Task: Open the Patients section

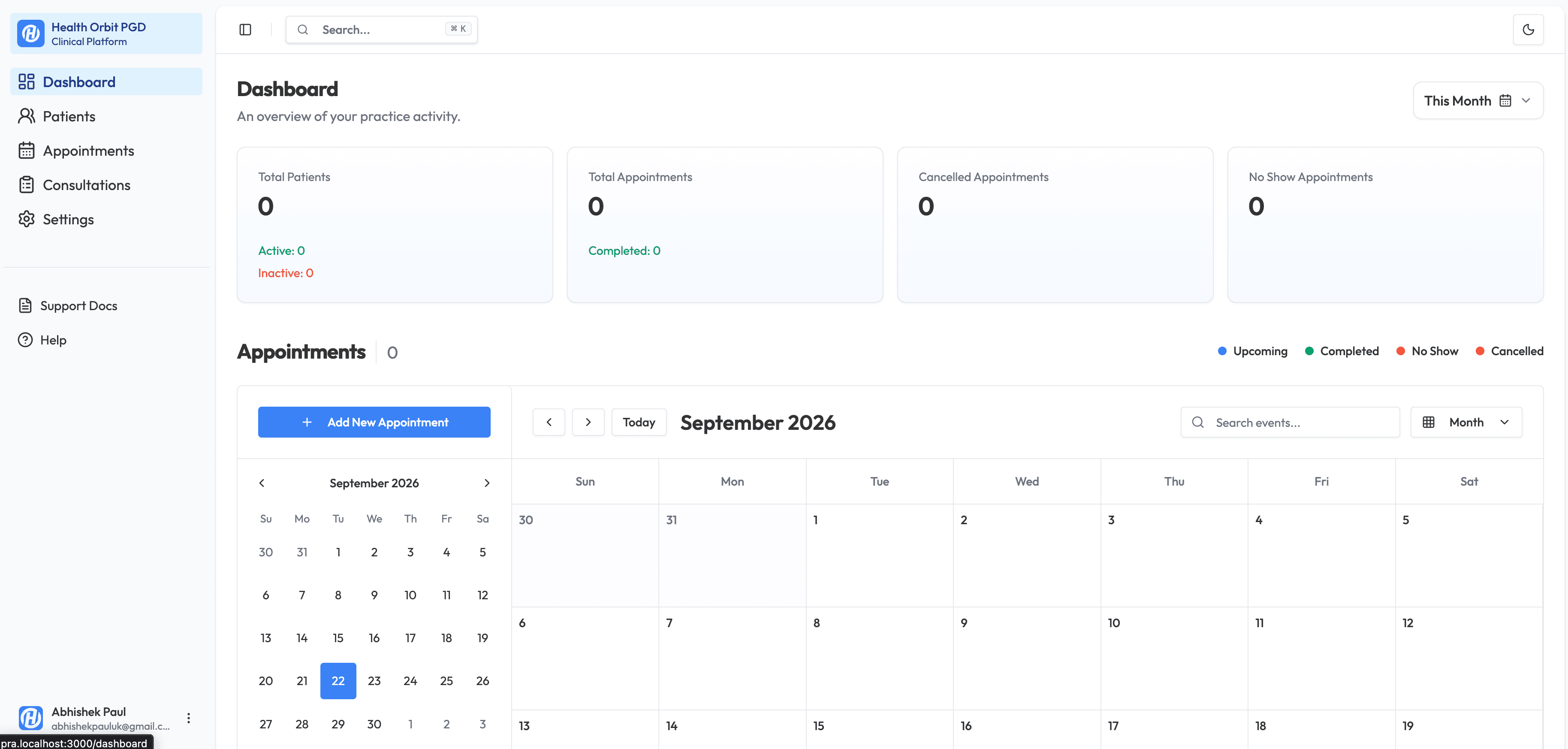Action: pos(106,116)
